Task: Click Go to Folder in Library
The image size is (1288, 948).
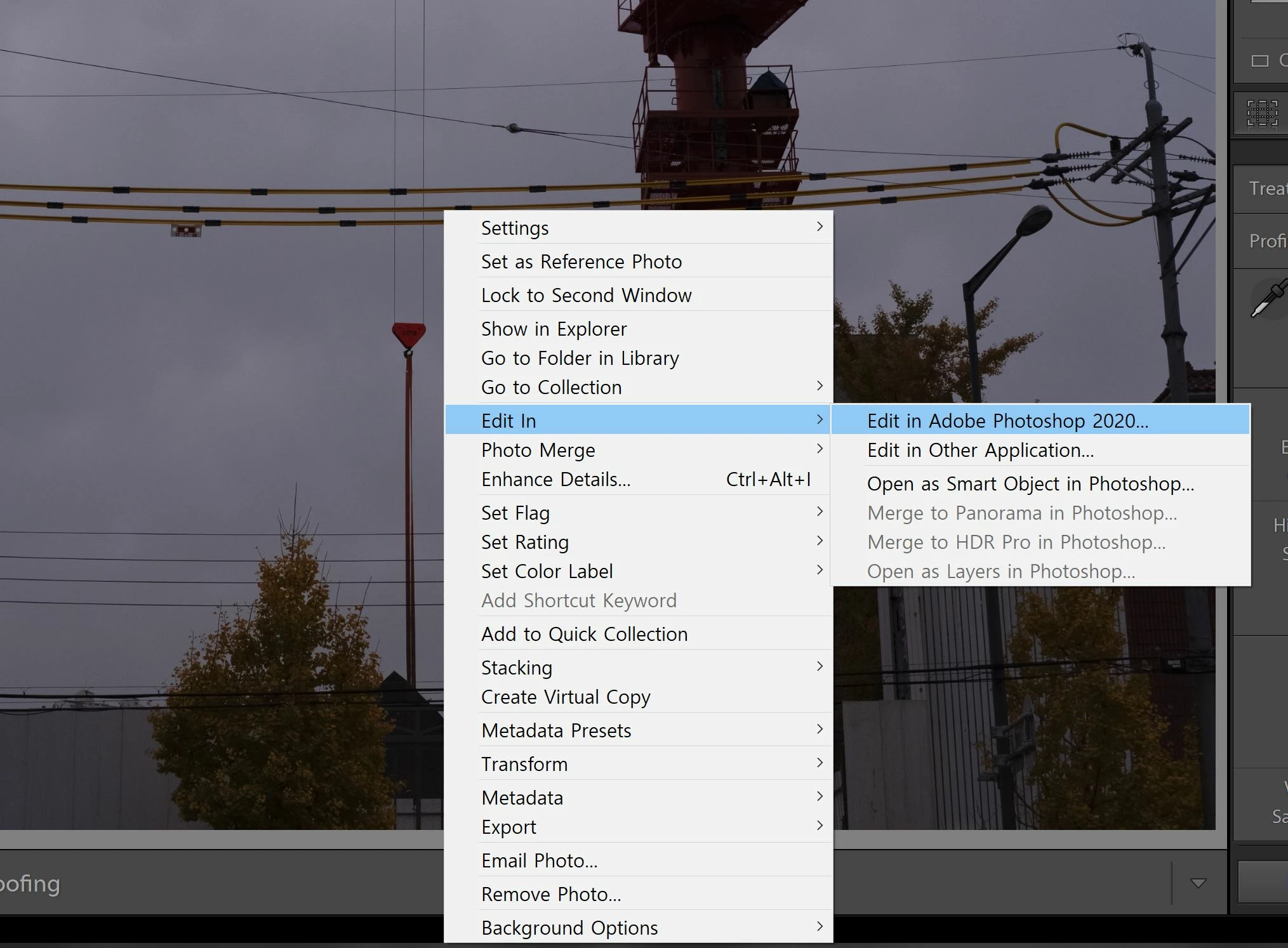Action: [580, 358]
